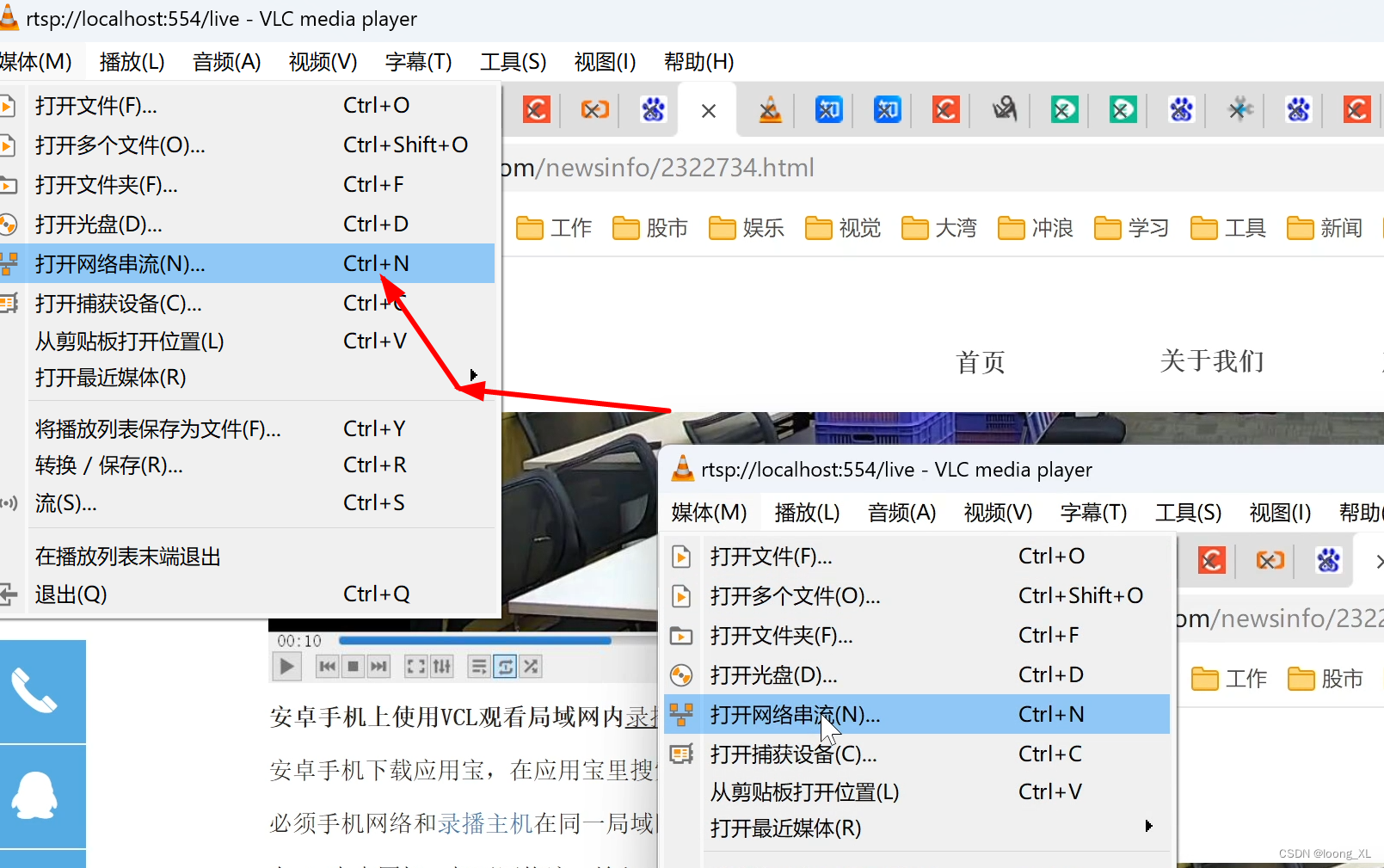
Task: Open the extended settings equalizer icon
Action: [442, 667]
